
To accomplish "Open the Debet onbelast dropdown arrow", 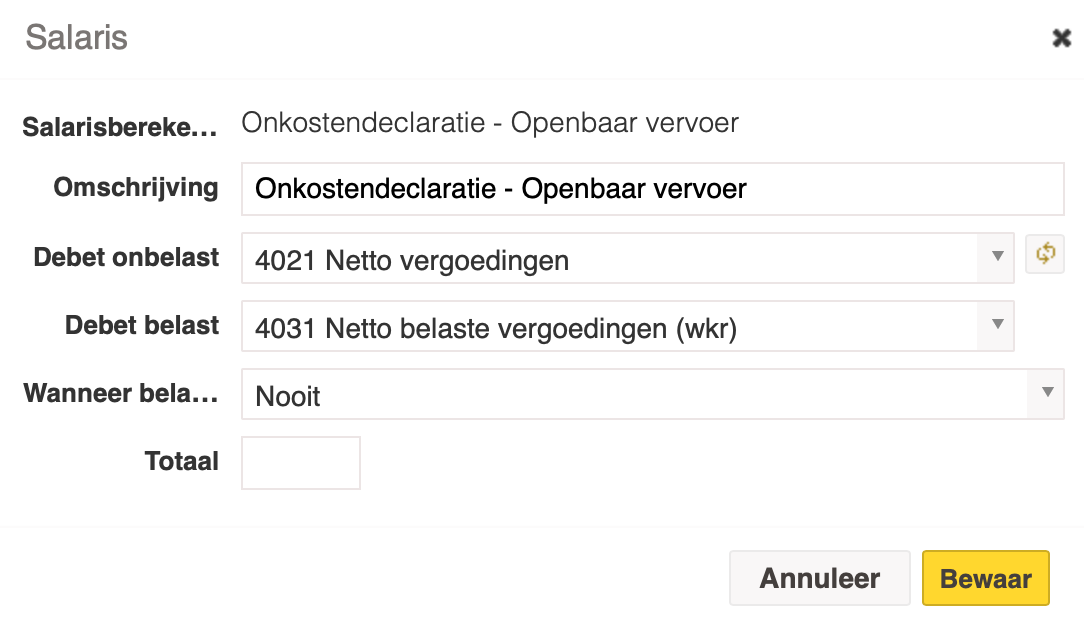I will tap(996, 258).
